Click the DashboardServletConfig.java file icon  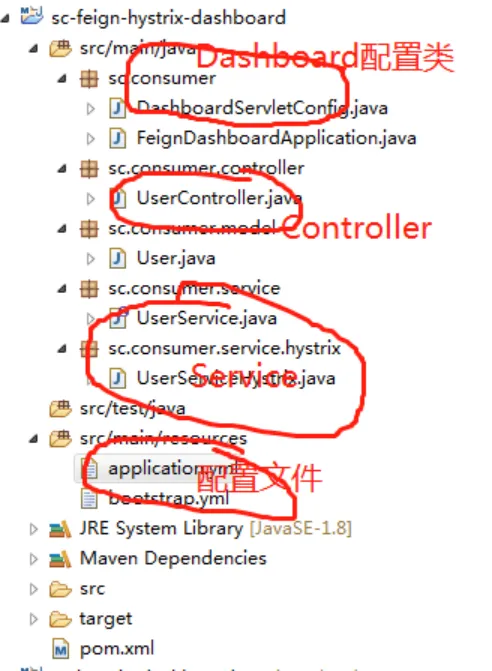click(x=118, y=109)
